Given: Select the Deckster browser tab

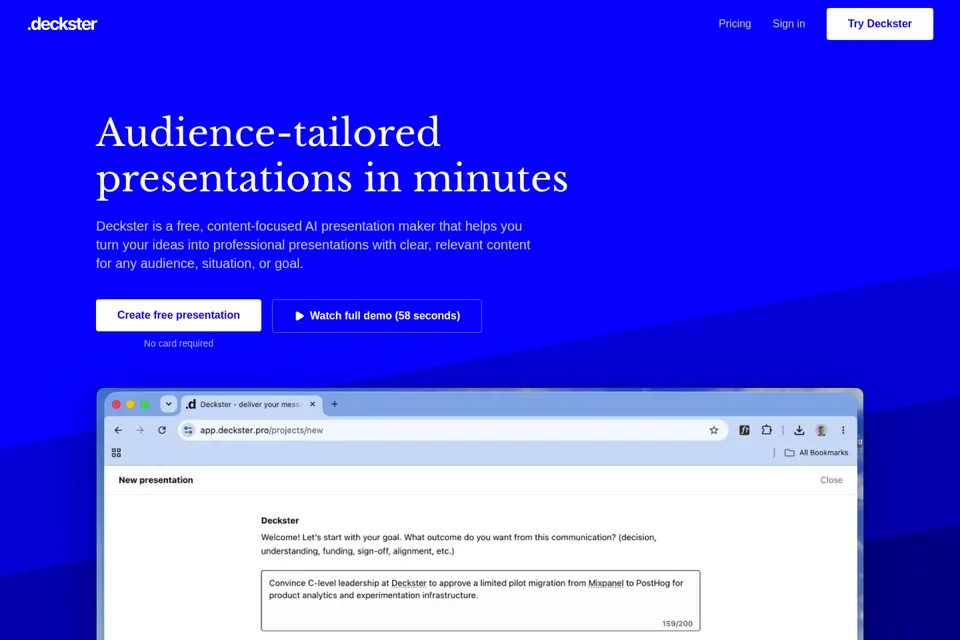Looking at the screenshot, I should 252,404.
